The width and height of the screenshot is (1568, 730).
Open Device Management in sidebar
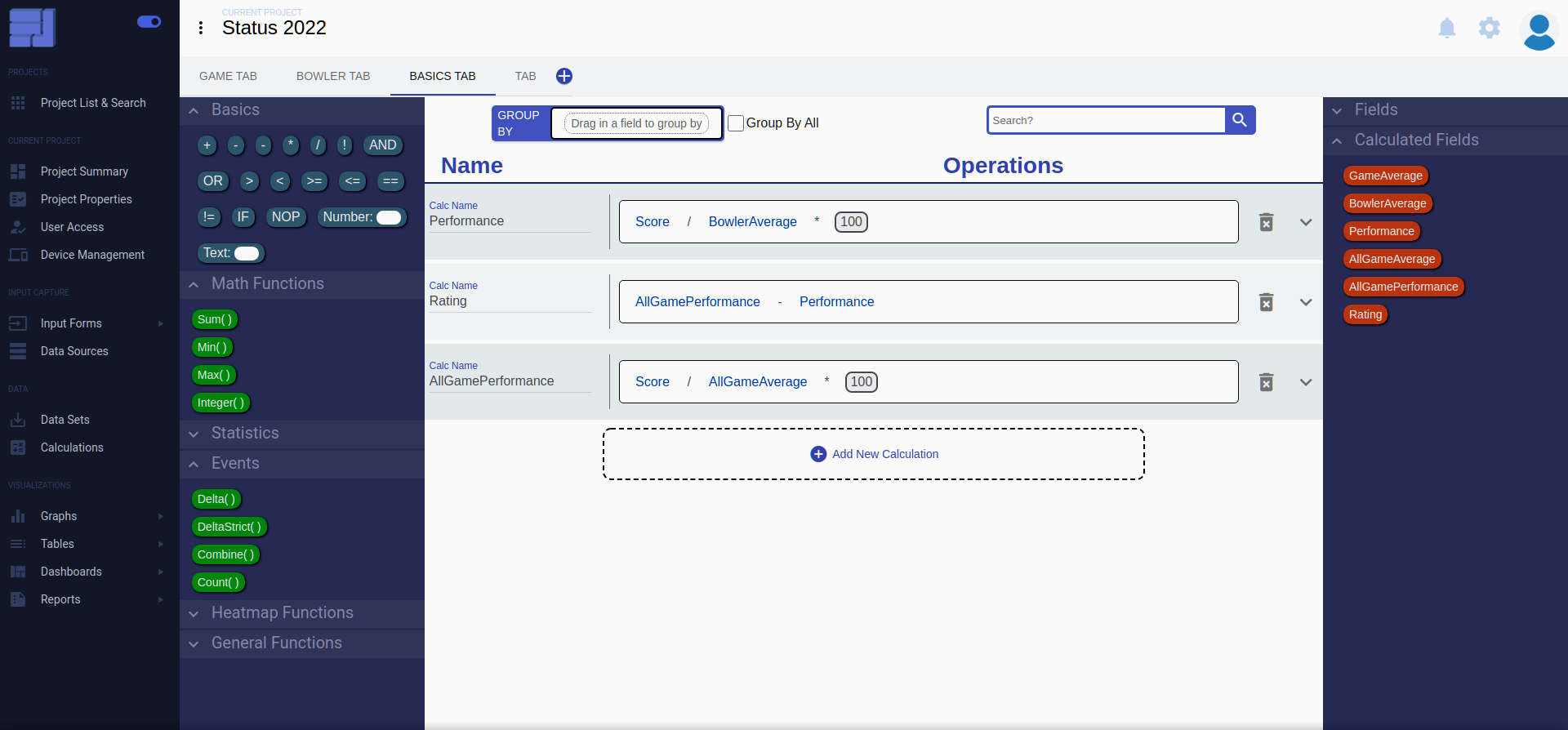(92, 255)
